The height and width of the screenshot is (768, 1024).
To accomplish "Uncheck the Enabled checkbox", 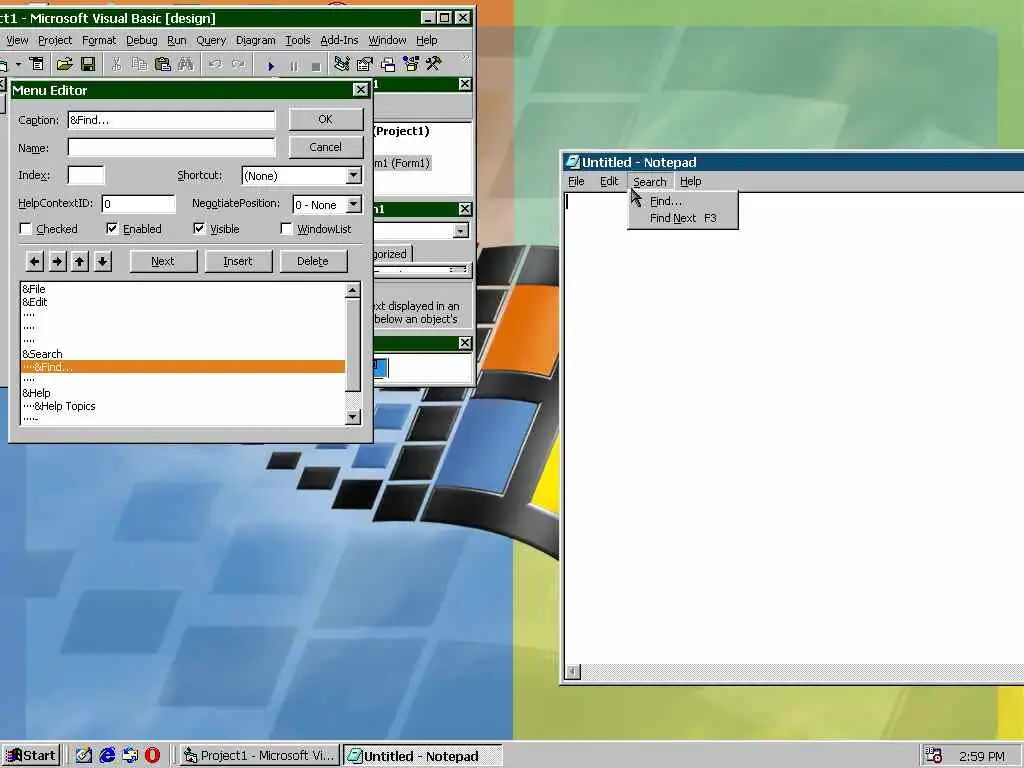I will coord(112,229).
